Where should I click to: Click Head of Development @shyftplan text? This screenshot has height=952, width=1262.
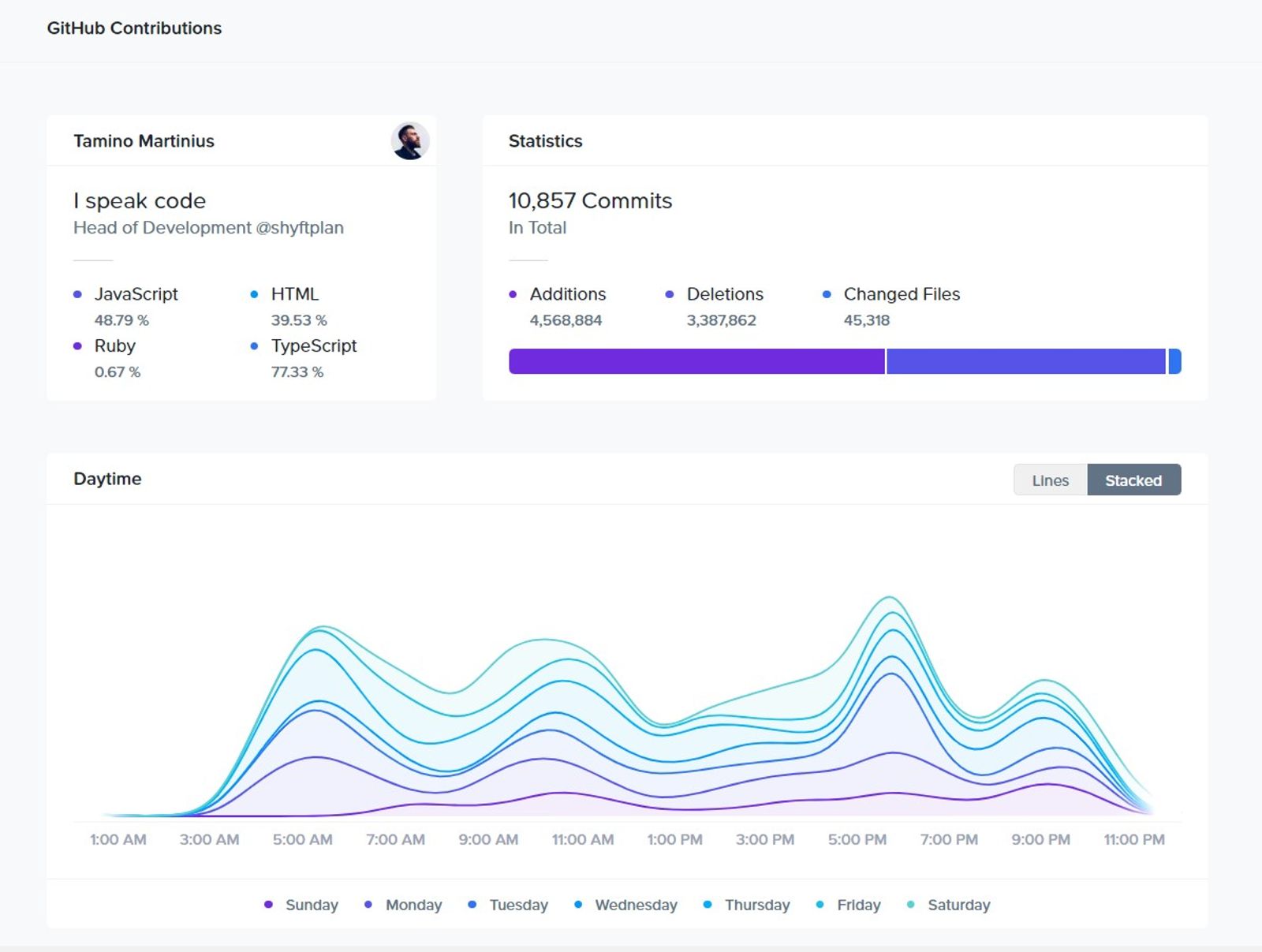coord(208,228)
